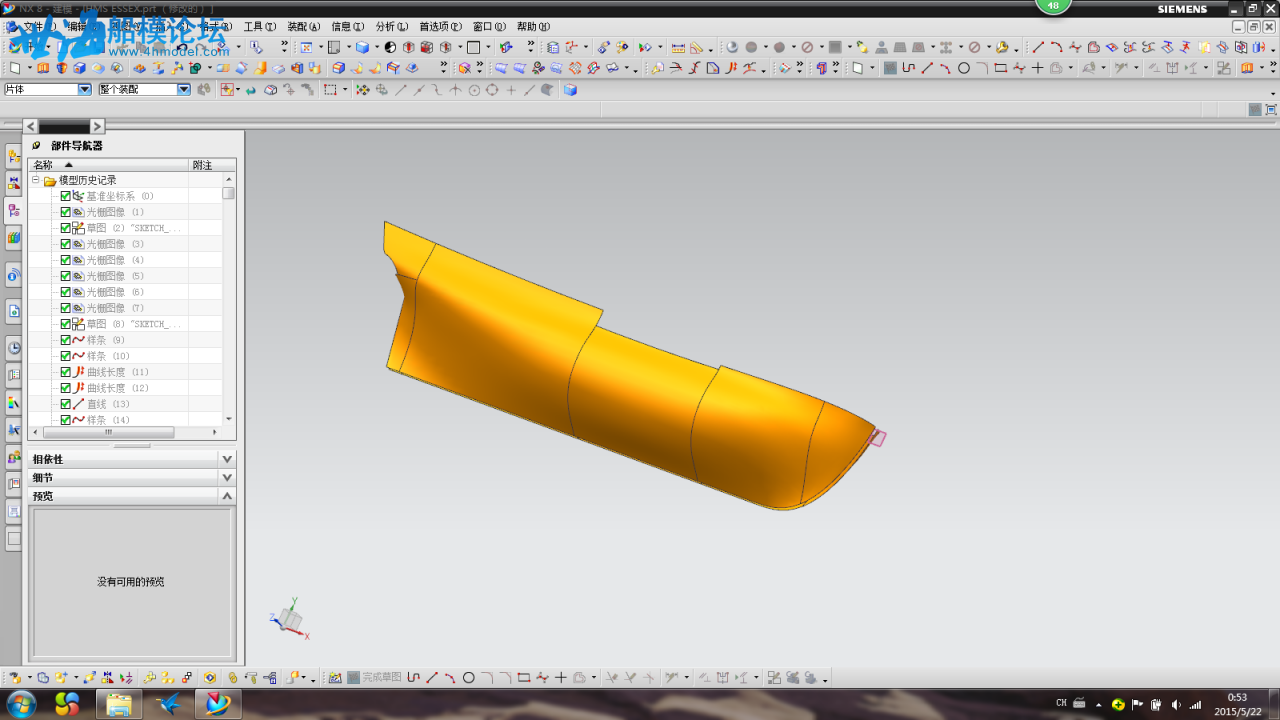The height and width of the screenshot is (720, 1280).
Task: Click the back arrow above the navigator
Action: (31, 126)
